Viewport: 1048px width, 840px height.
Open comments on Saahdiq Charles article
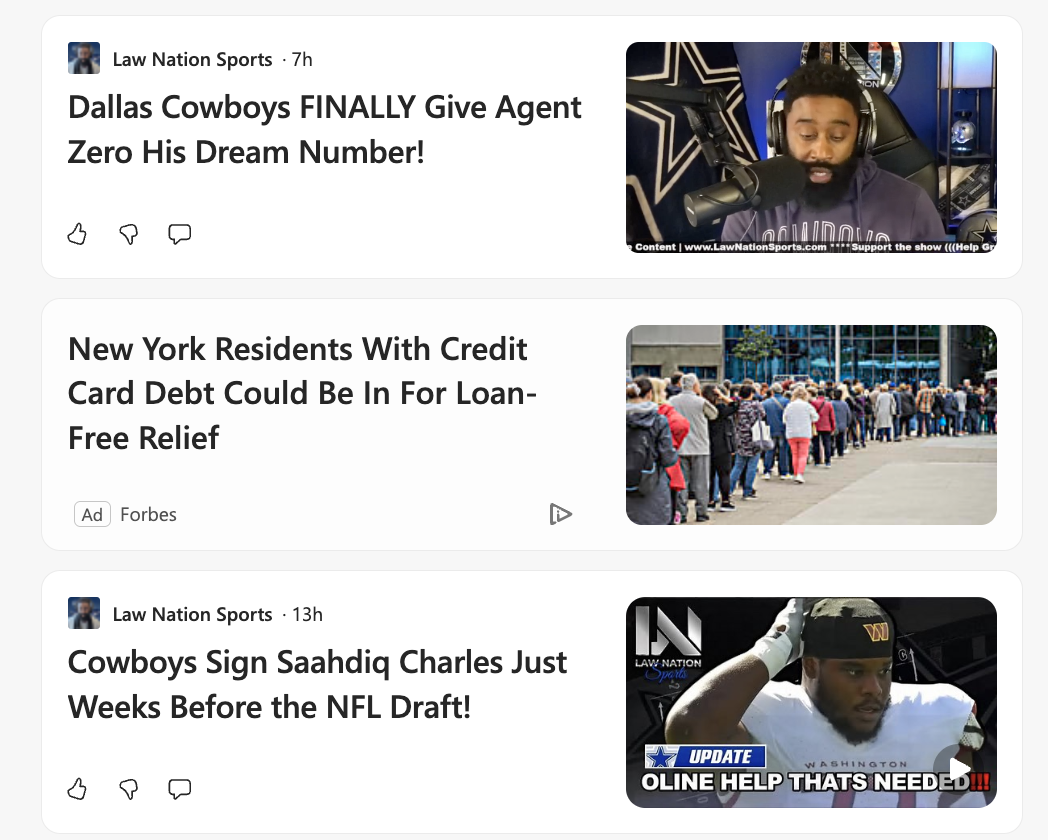click(179, 789)
